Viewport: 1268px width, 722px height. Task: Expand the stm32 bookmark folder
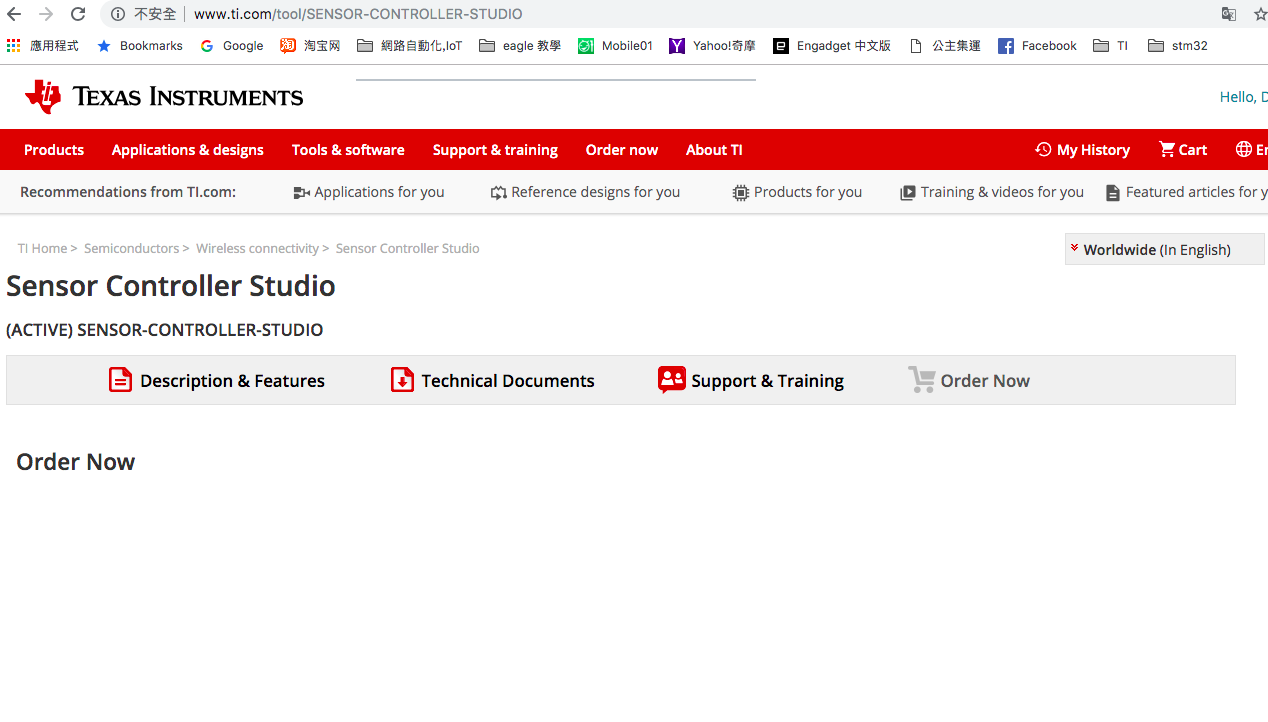1177,46
